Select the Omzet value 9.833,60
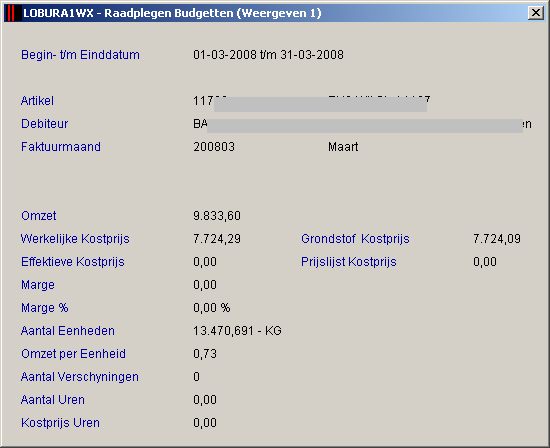Image resolution: width=550 pixels, height=448 pixels. point(217,216)
